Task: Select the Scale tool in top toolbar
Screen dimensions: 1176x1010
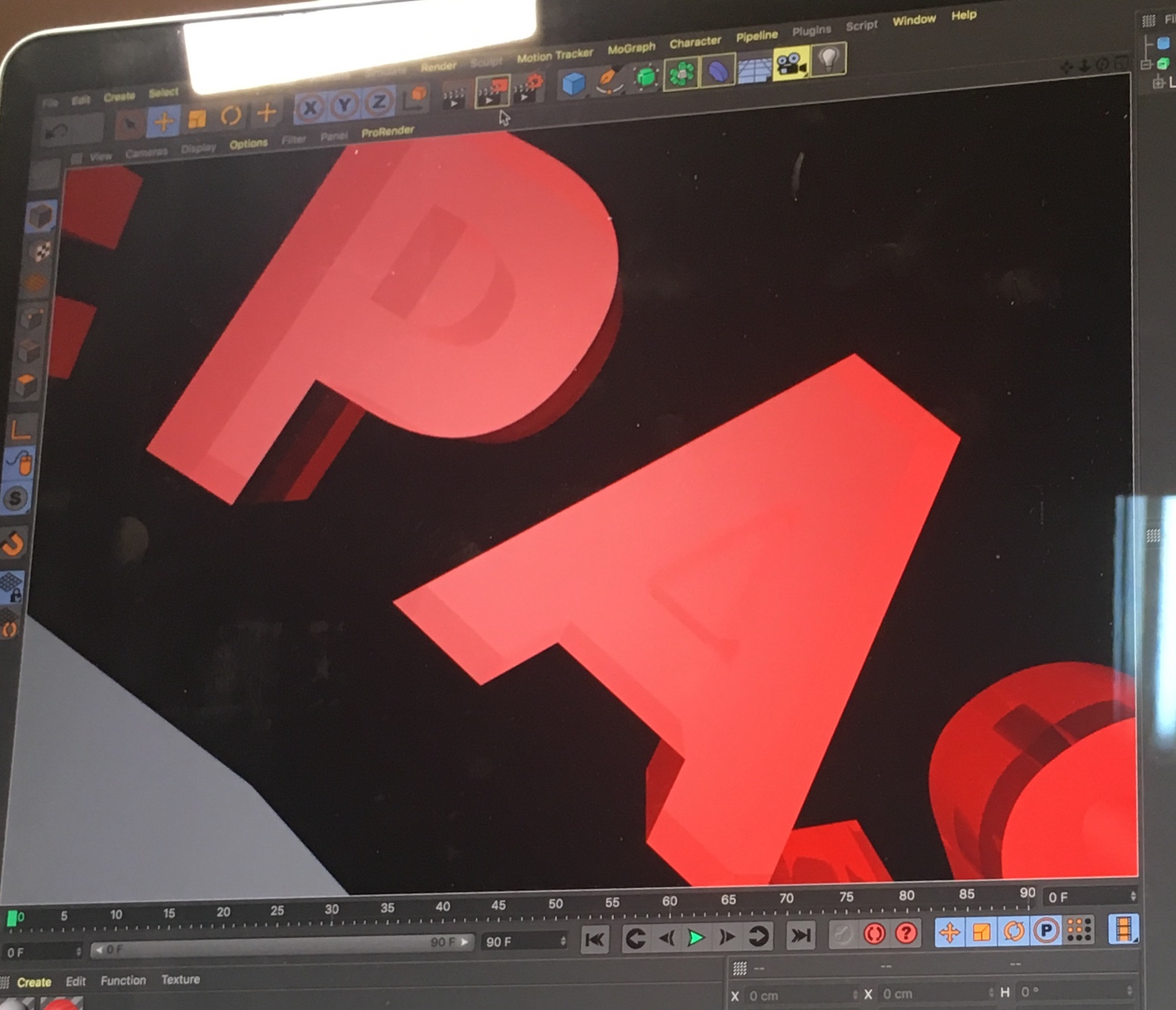Action: [x=197, y=119]
